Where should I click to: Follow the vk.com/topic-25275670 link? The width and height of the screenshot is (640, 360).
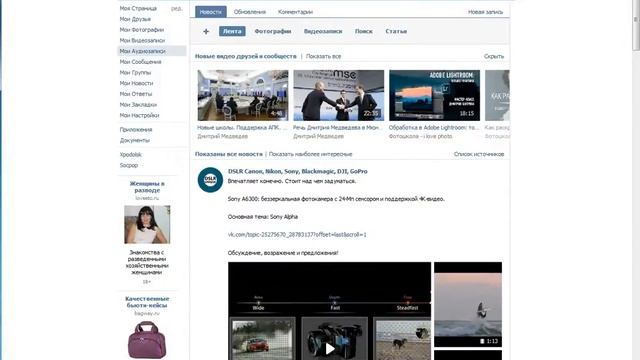pos(297,235)
